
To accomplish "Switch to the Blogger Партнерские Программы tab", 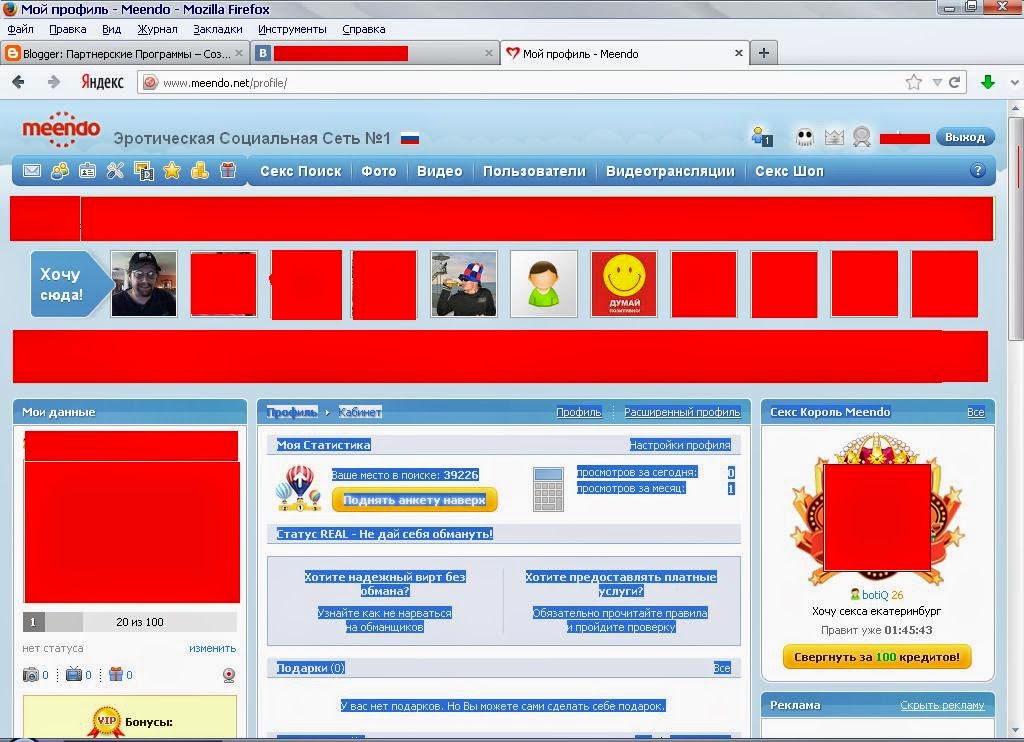I will [x=125, y=54].
